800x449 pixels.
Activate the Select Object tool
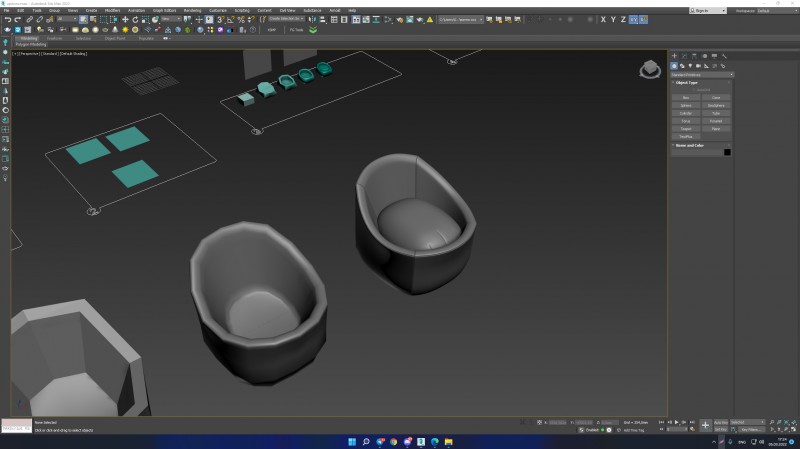83,20
